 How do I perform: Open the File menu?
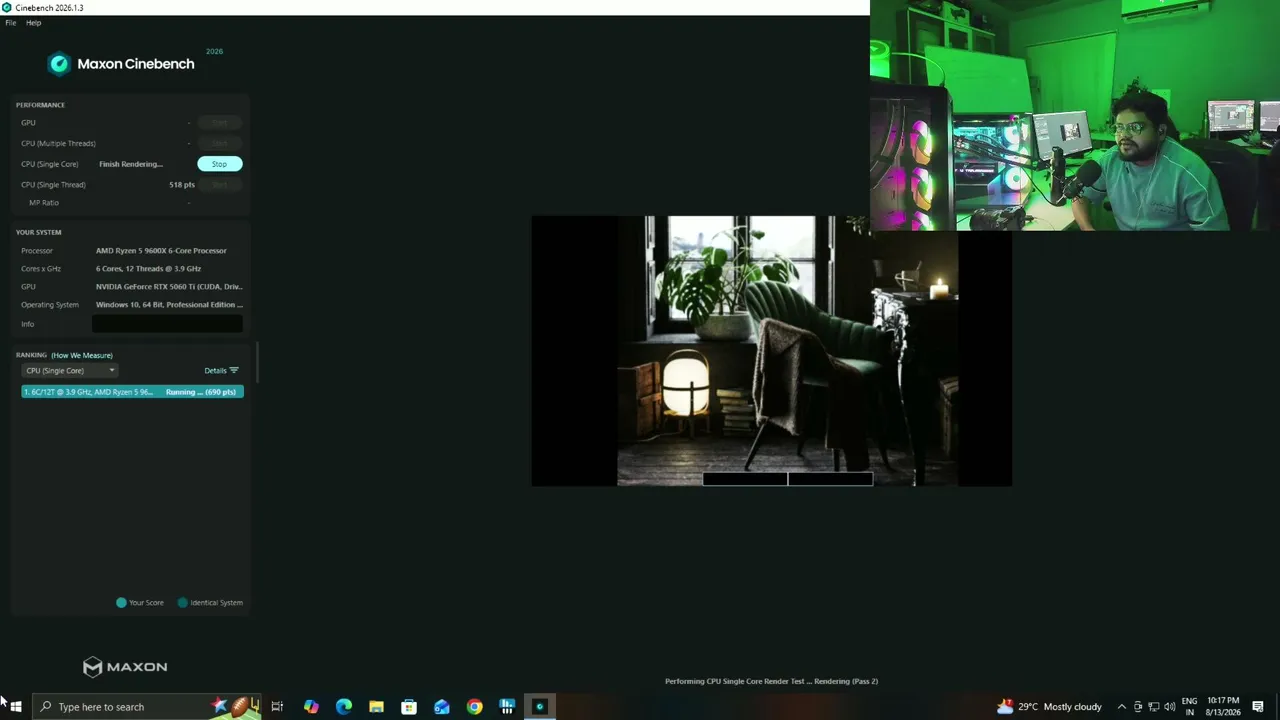click(11, 23)
